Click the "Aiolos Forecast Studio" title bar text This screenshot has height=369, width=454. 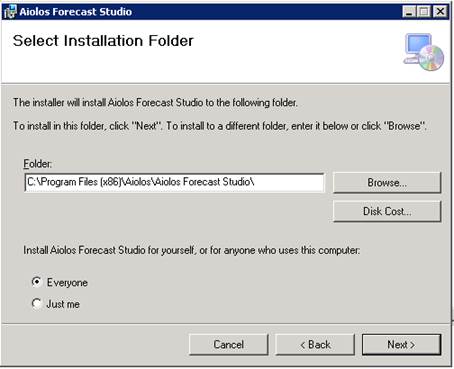tap(76, 12)
